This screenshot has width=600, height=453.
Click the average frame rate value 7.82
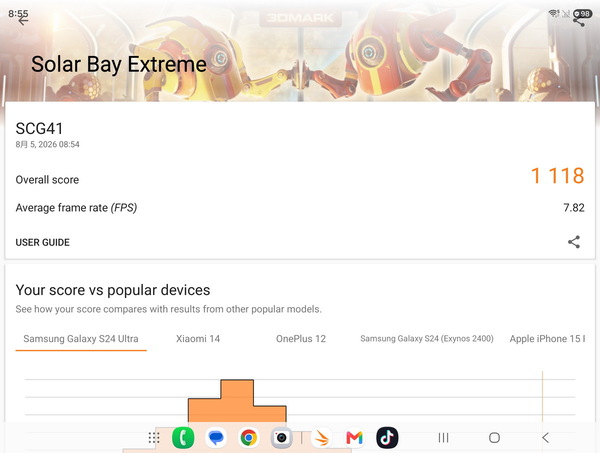tap(574, 208)
